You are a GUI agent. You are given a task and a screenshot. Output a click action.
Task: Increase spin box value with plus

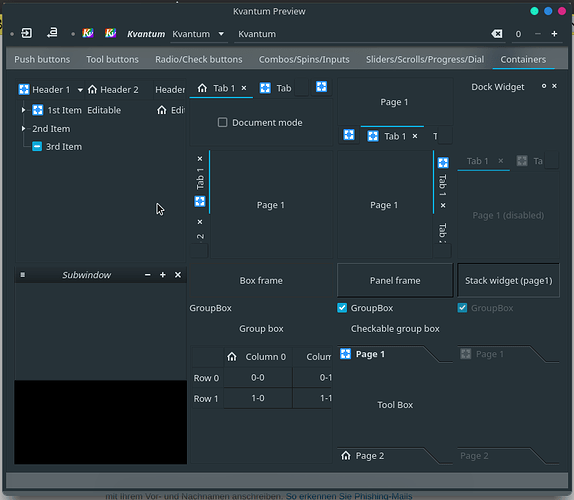point(554,34)
